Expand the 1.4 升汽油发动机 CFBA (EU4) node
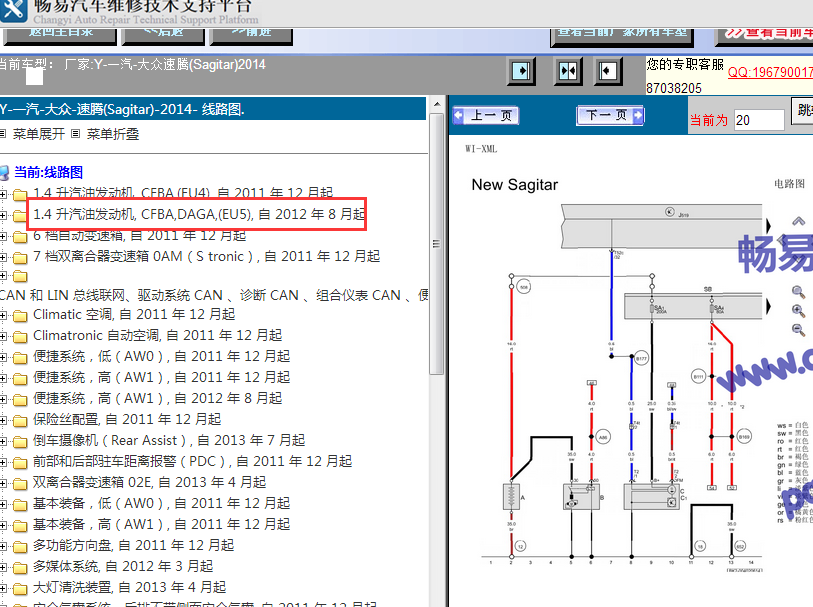 [x=3, y=194]
